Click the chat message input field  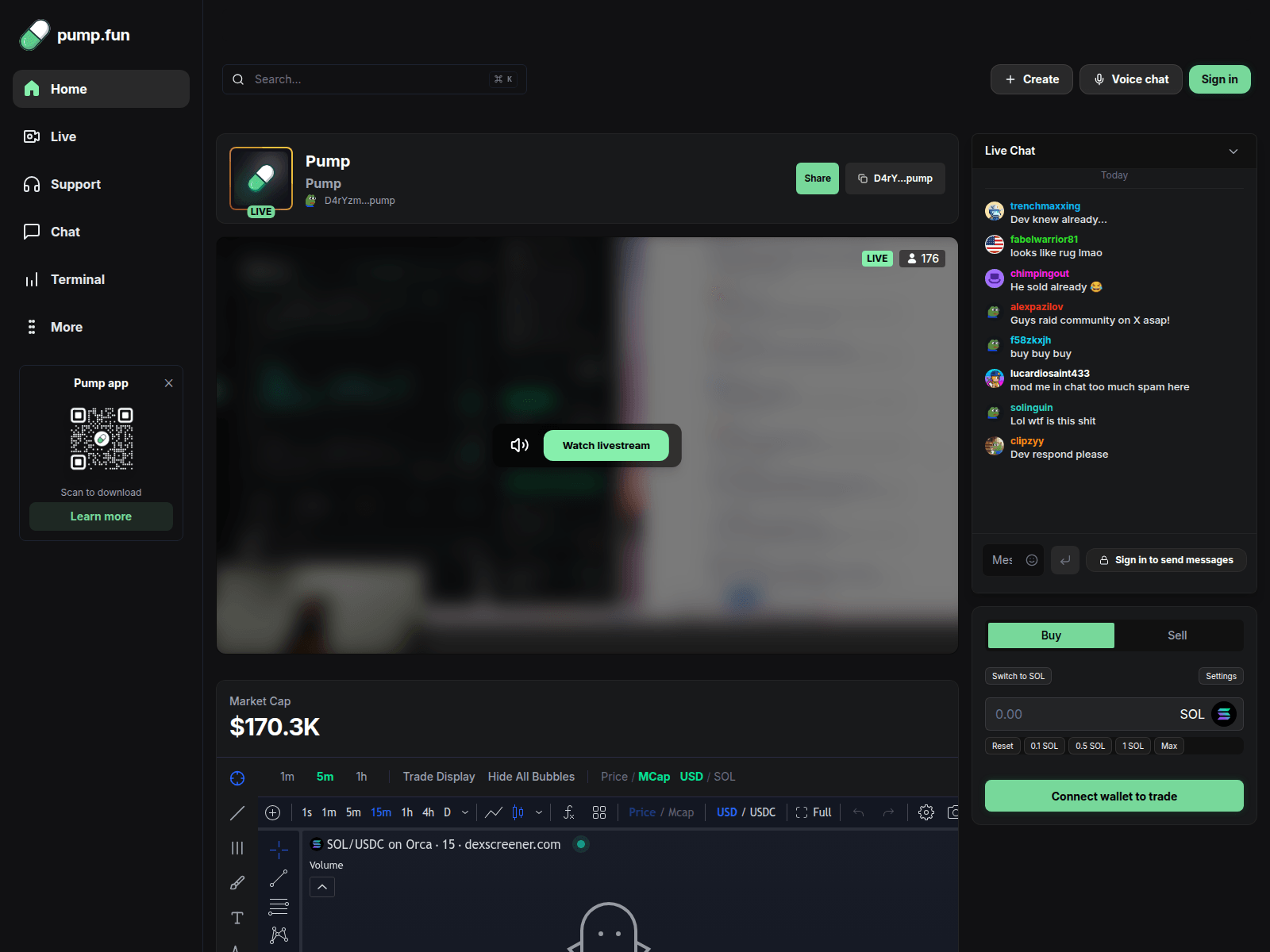tap(1003, 560)
